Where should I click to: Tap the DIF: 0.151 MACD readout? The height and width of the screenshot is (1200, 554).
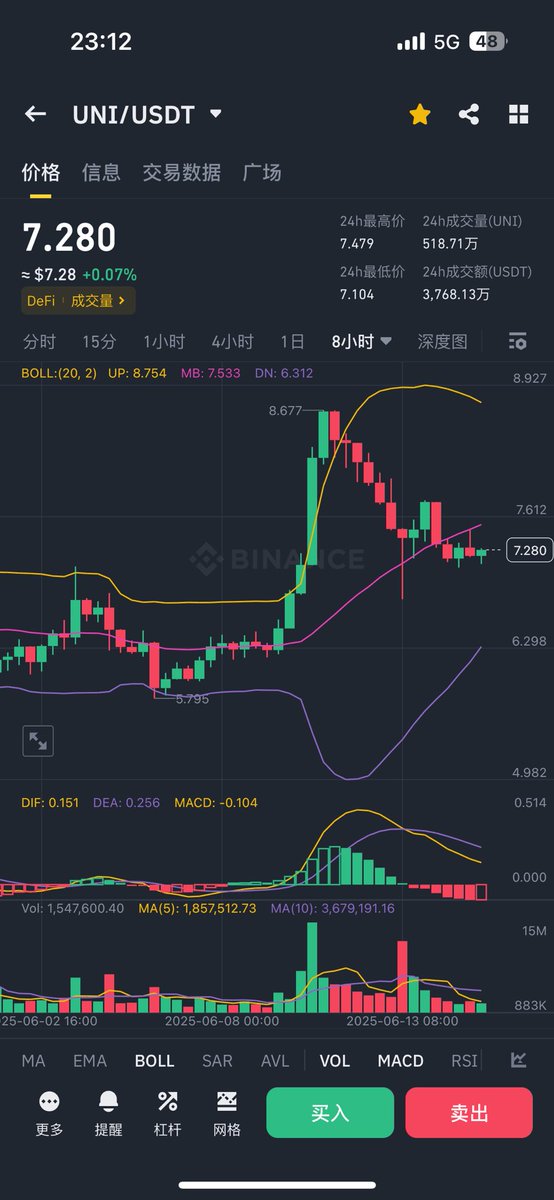pyautogui.click(x=51, y=802)
